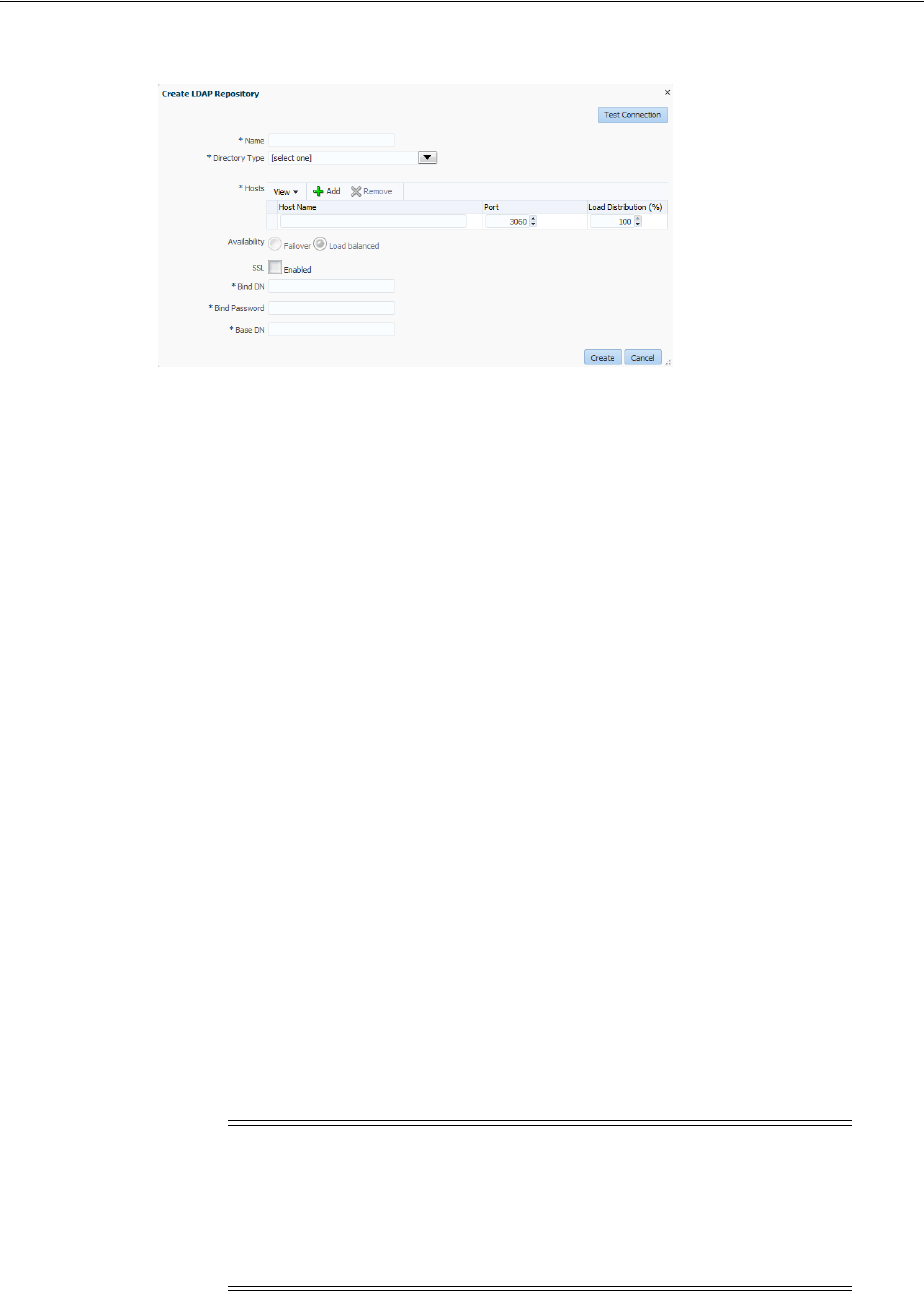Select the Load balanced availability option

(320, 243)
